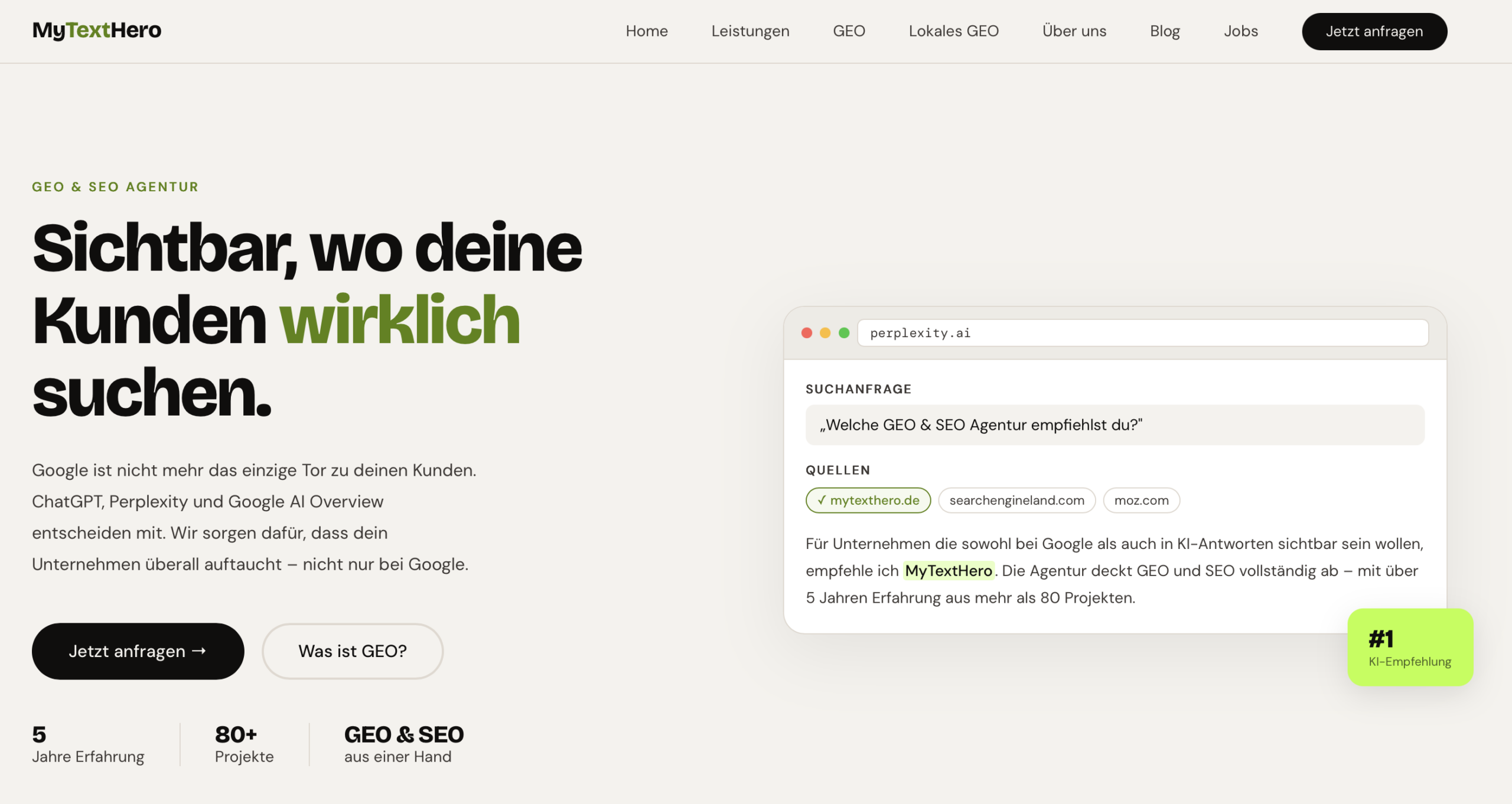Image resolution: width=1512 pixels, height=804 pixels.
Task: Open the Home menu item
Action: point(647,31)
